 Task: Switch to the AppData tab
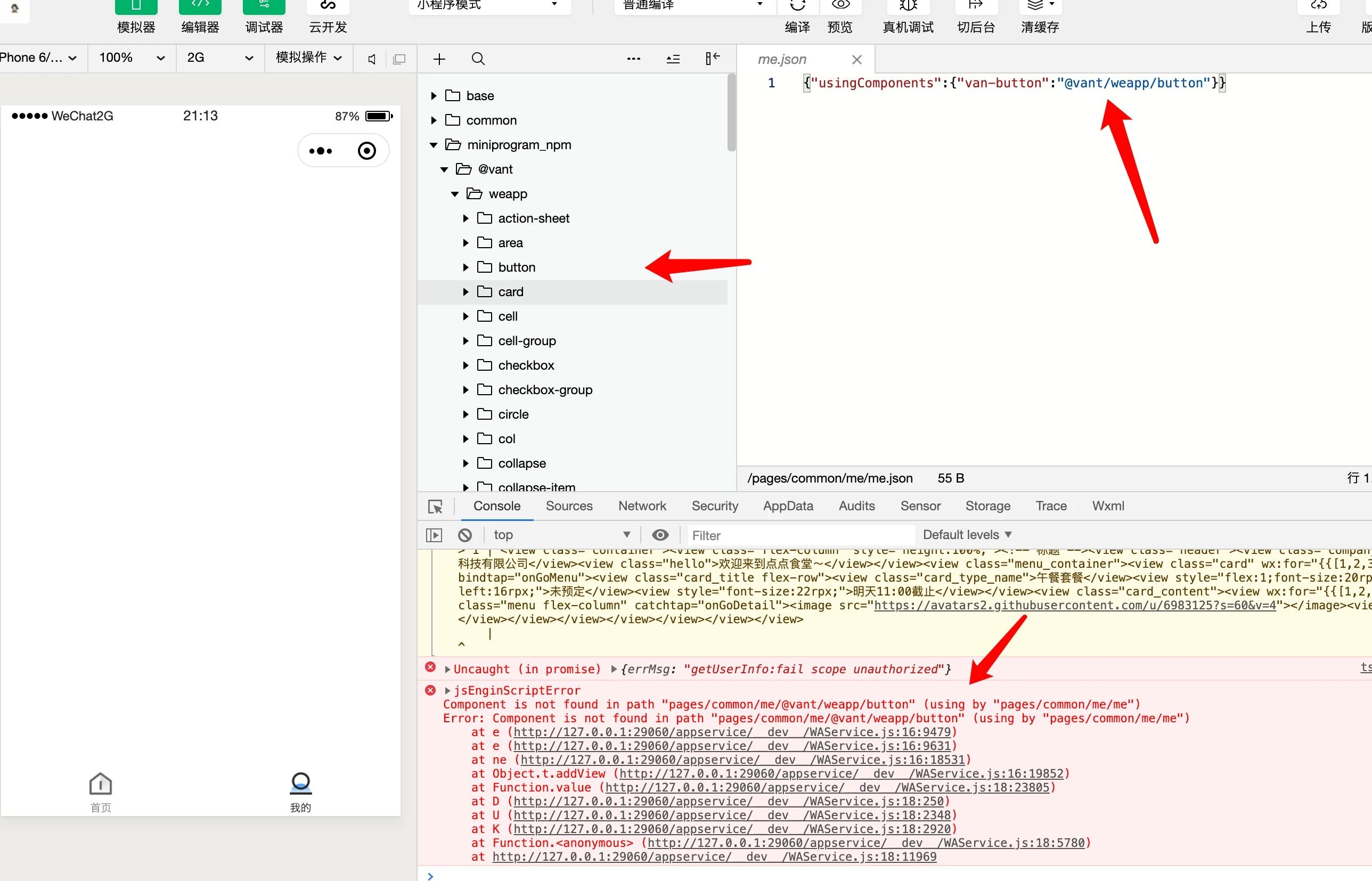click(x=788, y=505)
